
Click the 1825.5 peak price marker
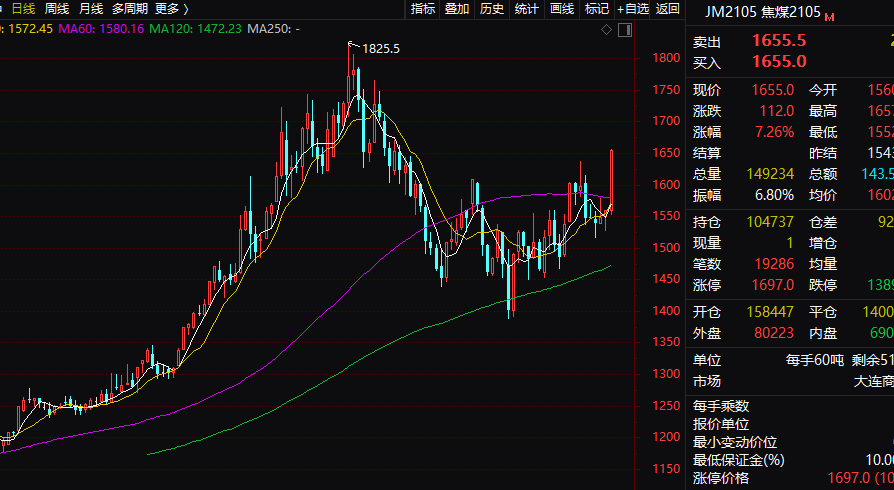(381, 49)
